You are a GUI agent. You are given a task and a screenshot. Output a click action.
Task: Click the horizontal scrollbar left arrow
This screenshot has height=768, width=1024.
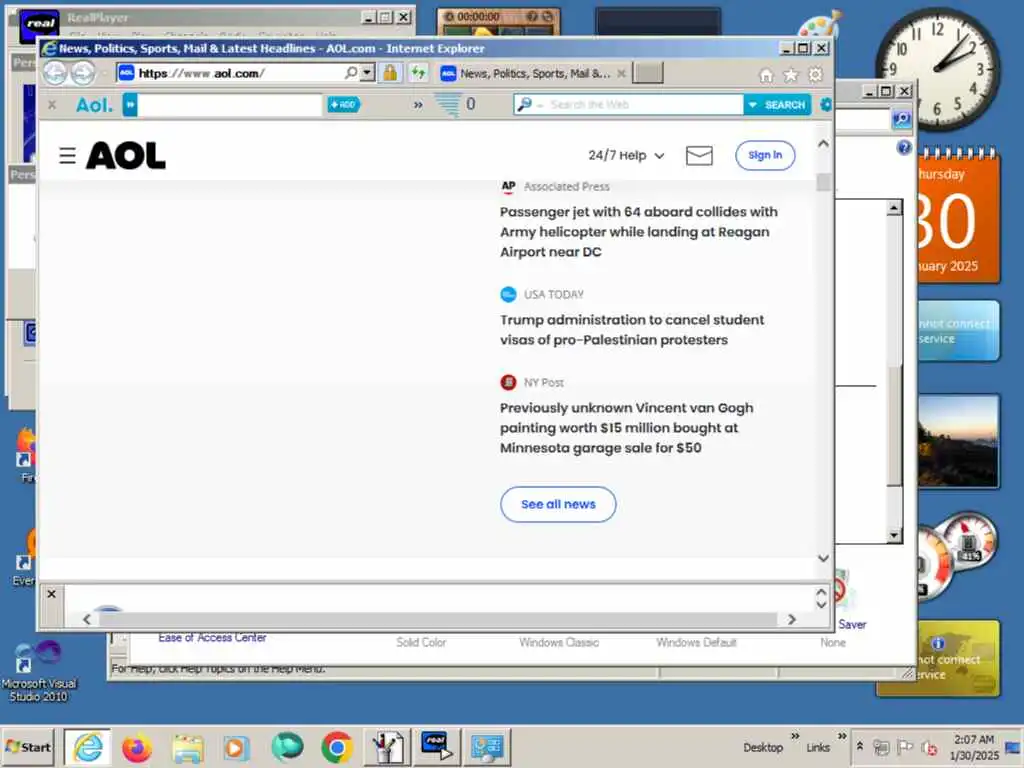click(87, 619)
